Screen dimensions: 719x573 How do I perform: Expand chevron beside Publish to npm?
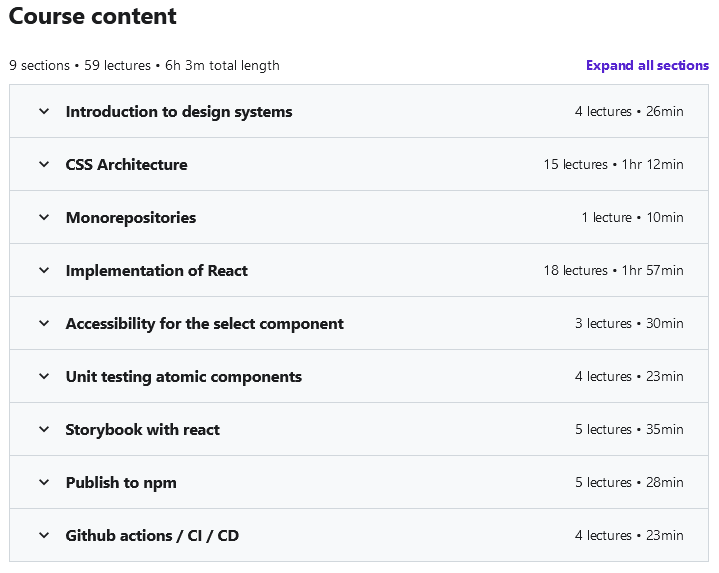[44, 482]
